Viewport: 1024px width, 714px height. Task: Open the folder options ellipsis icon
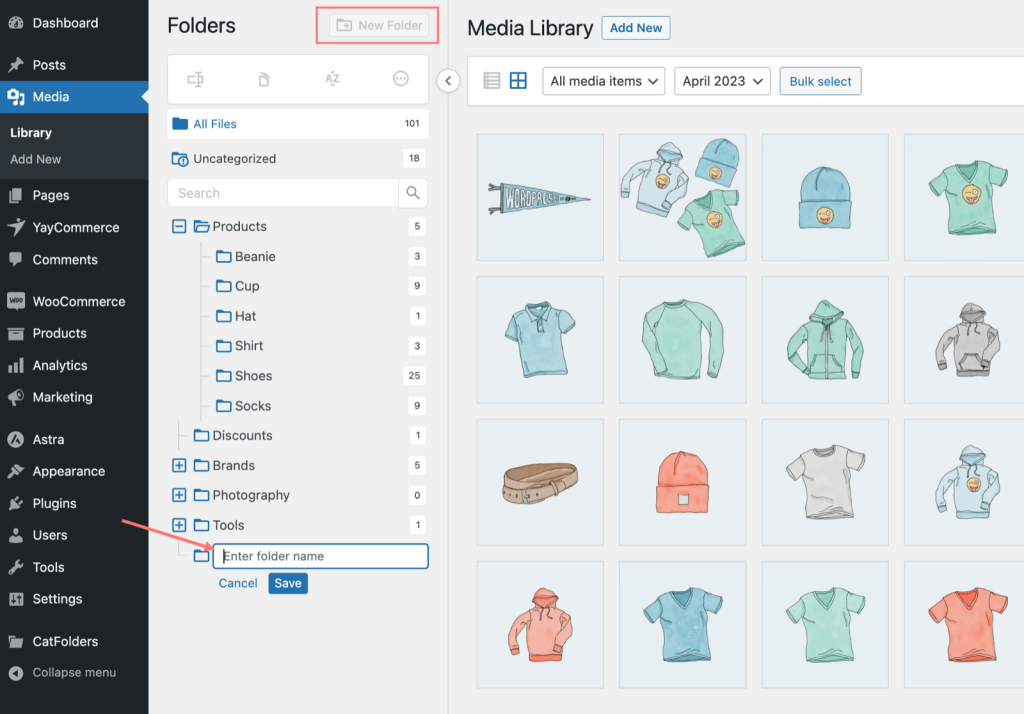click(x=400, y=80)
